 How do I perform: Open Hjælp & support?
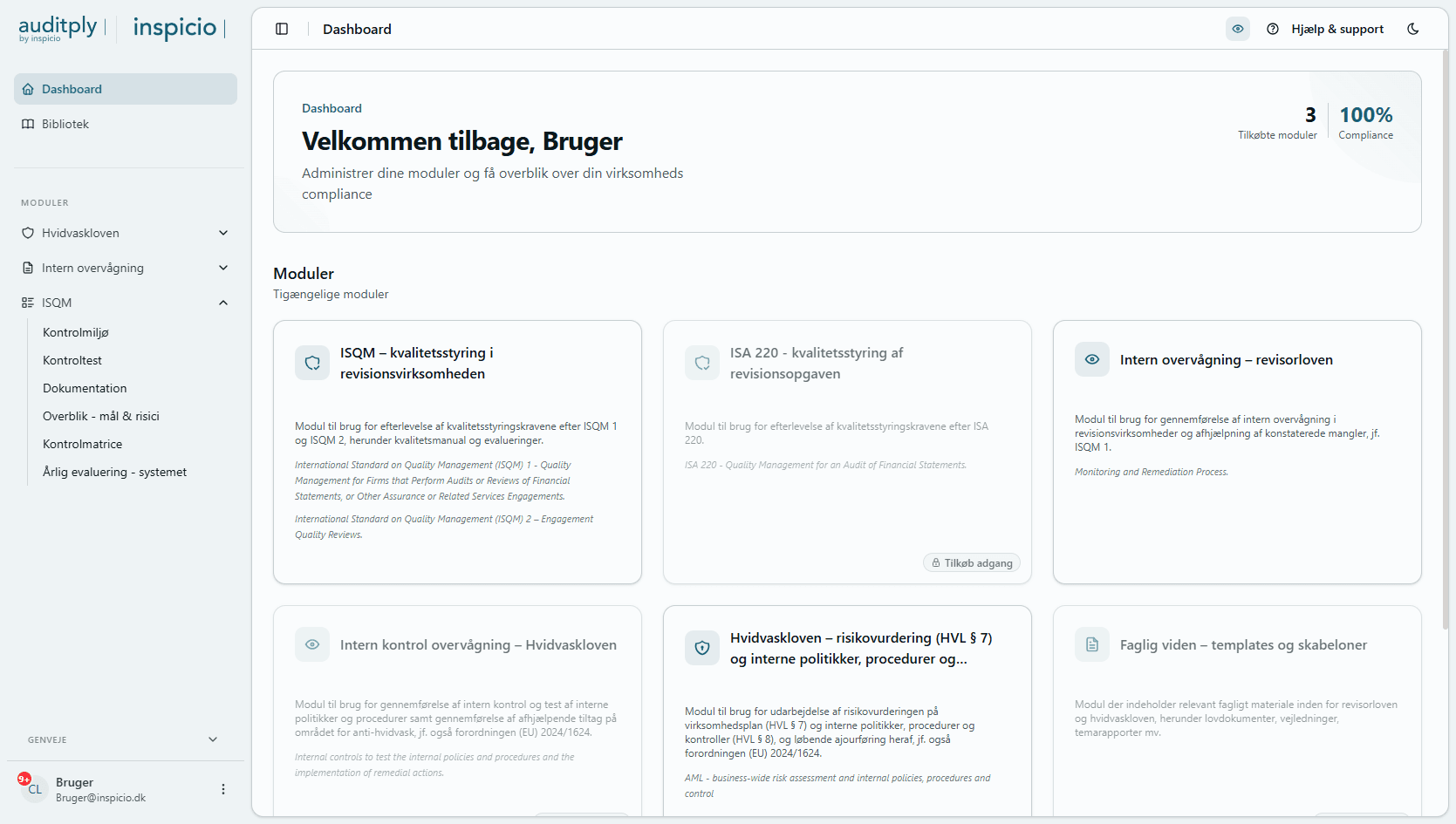pos(1337,29)
